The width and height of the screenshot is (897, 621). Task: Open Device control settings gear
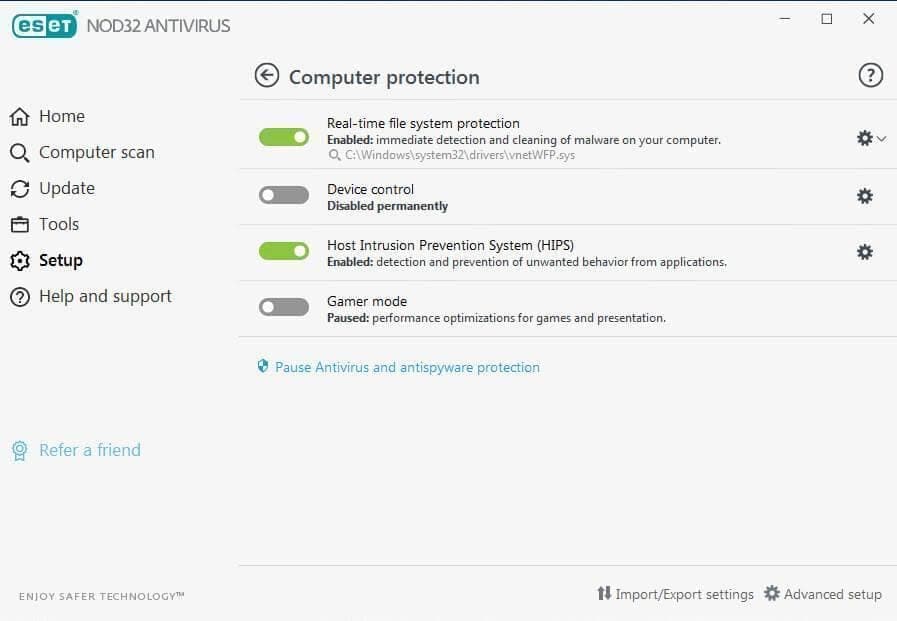pyautogui.click(x=864, y=196)
